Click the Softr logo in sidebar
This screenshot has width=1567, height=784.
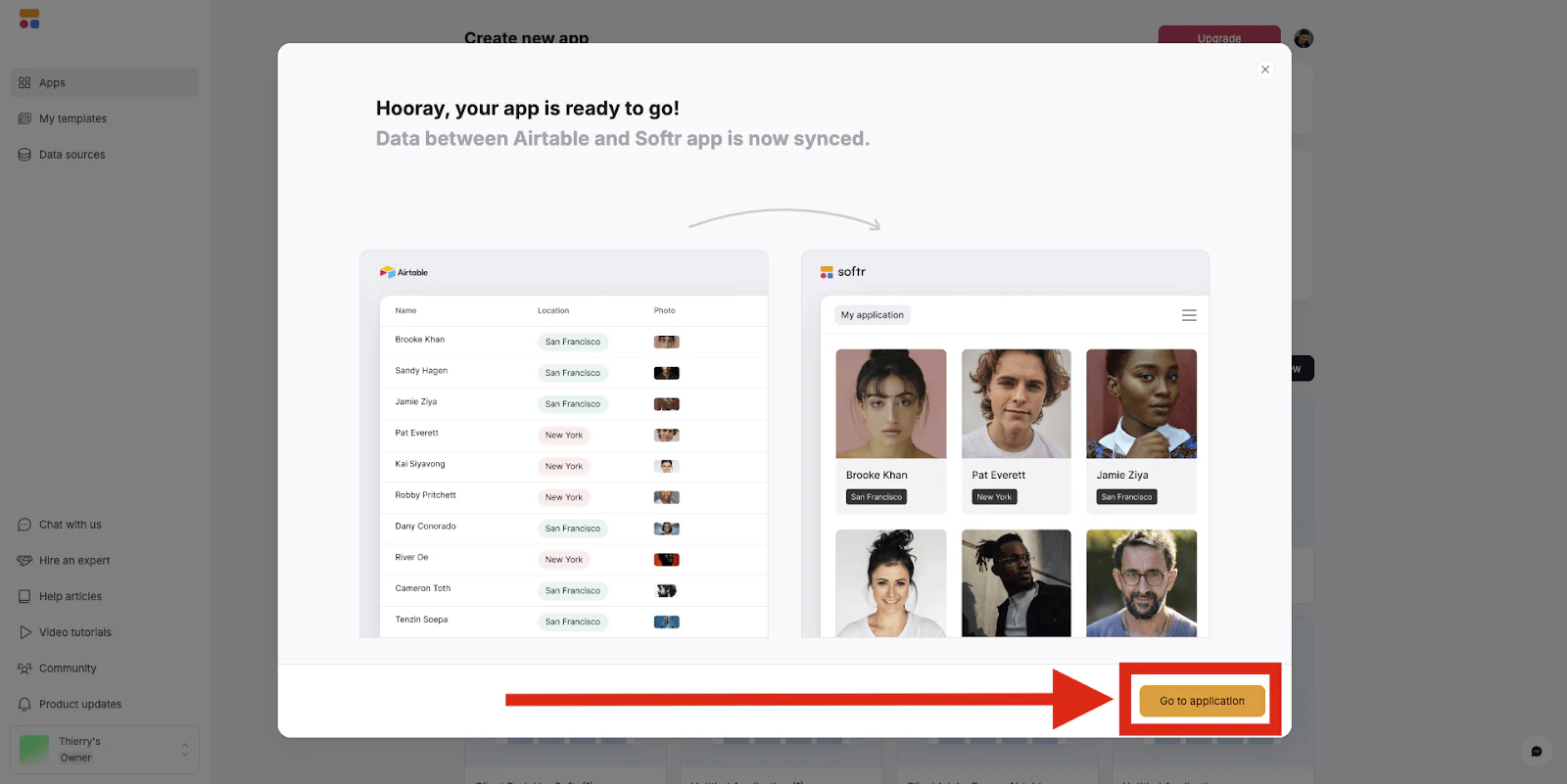tap(29, 19)
